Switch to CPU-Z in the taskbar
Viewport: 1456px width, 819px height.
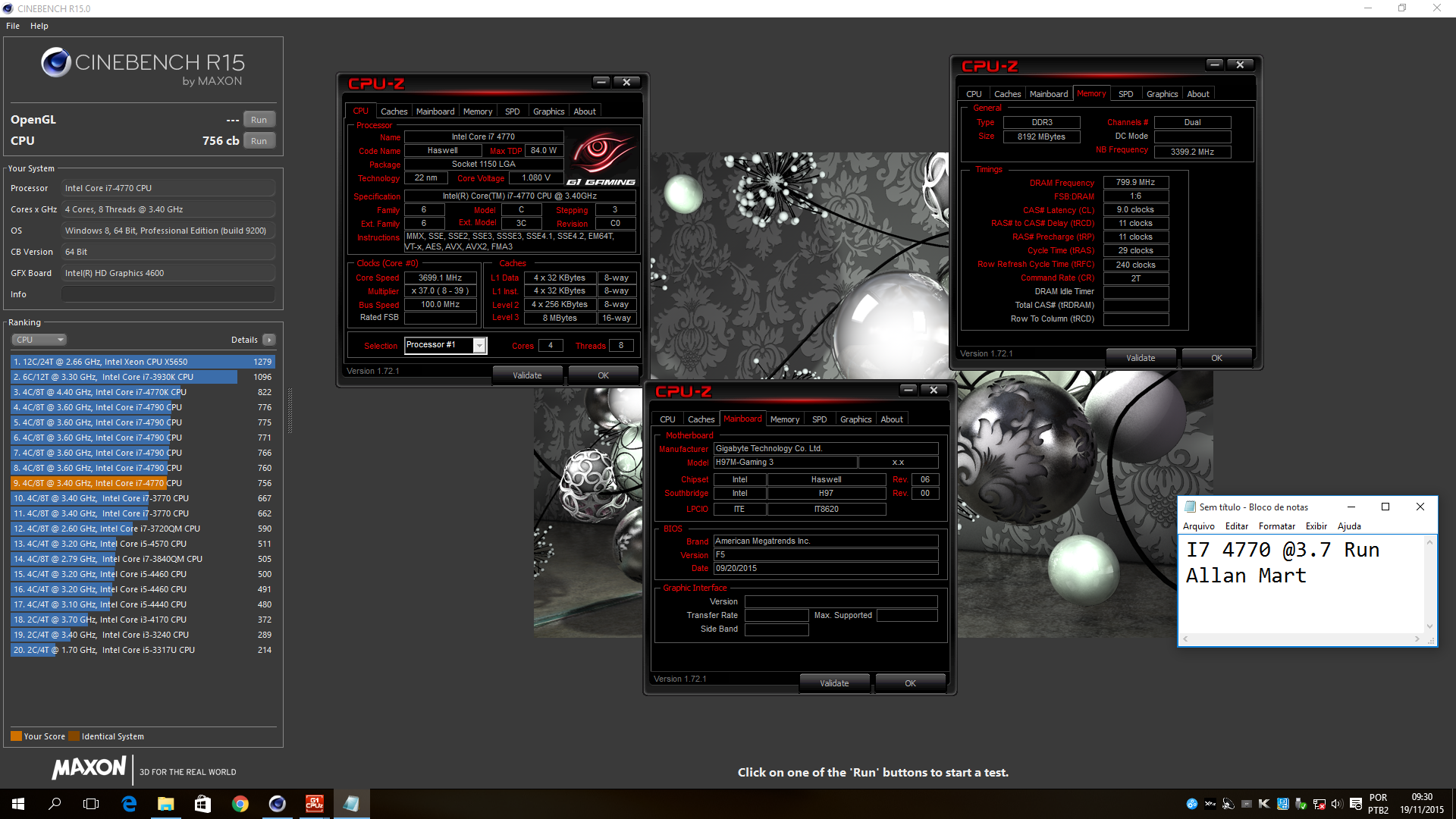click(x=314, y=804)
